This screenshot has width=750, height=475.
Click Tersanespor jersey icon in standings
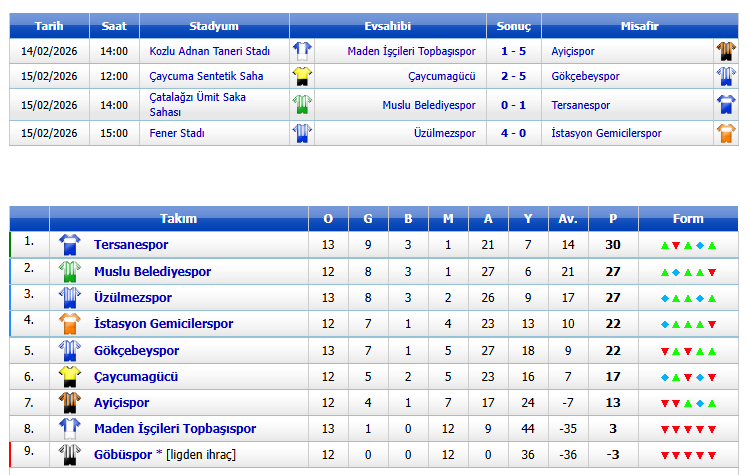coord(70,244)
